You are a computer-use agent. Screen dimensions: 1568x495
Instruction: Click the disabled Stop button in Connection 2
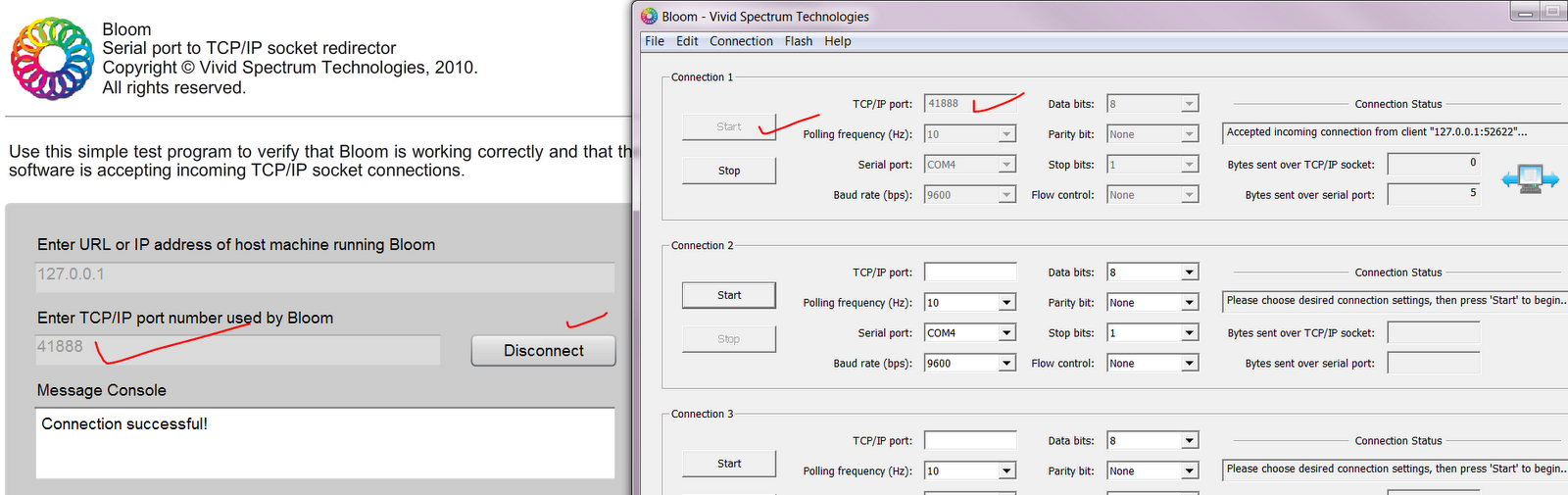pyautogui.click(x=729, y=339)
